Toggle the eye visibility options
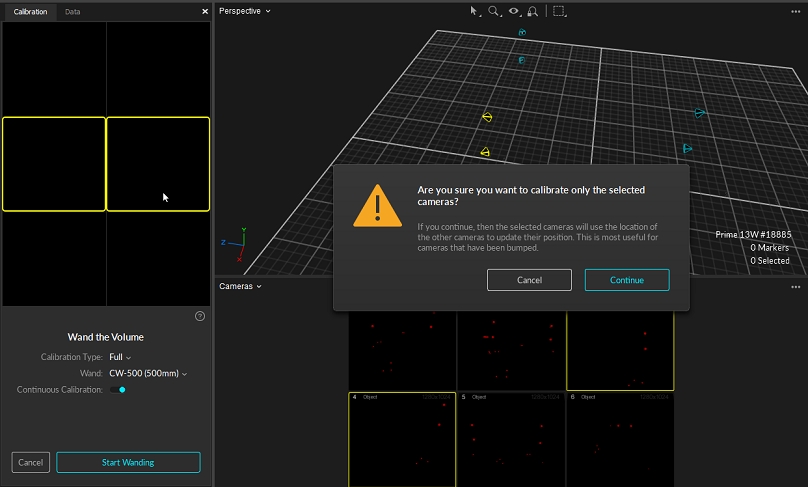 [x=514, y=11]
